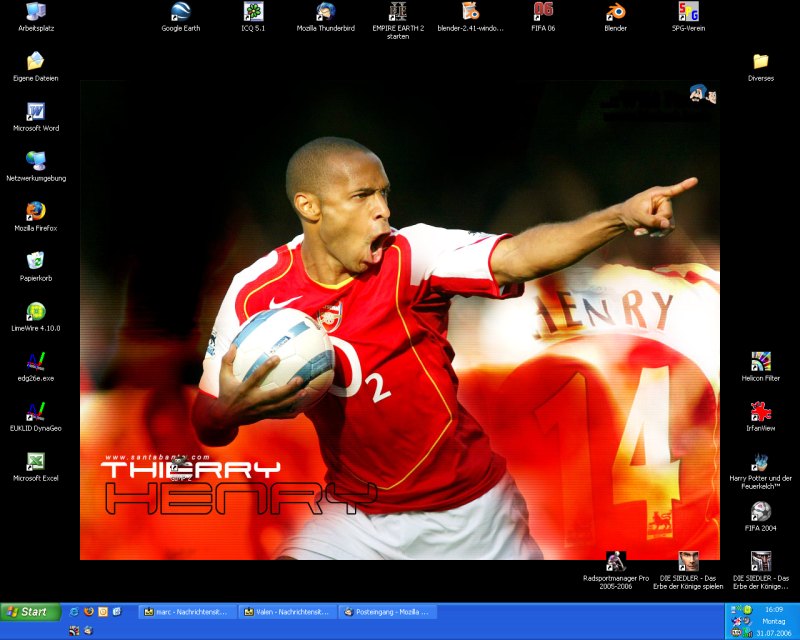Select the GIMP 2 icon over the wallpaper
The width and height of the screenshot is (800, 640).
181,469
